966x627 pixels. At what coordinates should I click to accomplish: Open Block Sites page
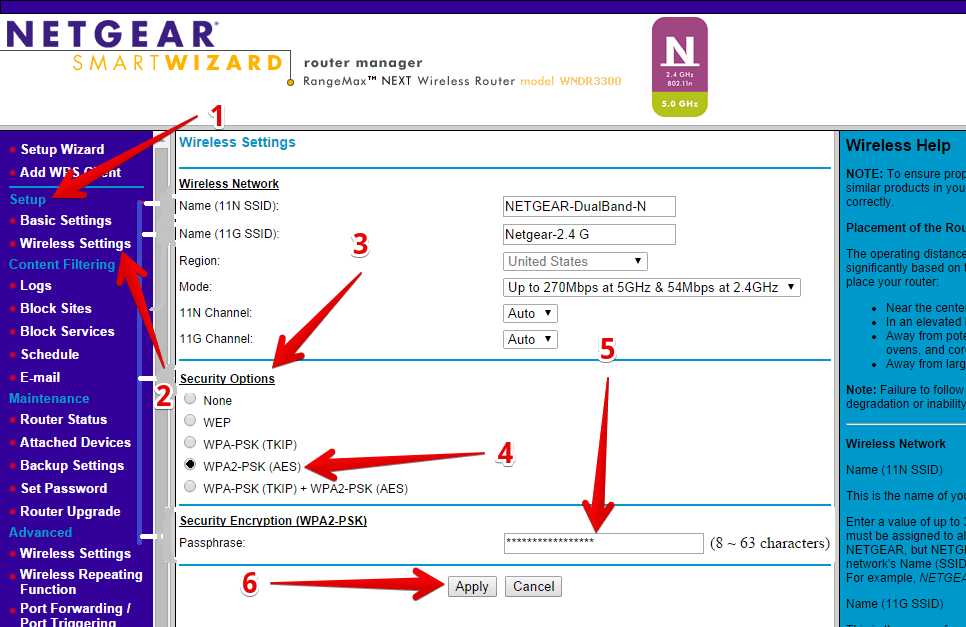[55, 309]
